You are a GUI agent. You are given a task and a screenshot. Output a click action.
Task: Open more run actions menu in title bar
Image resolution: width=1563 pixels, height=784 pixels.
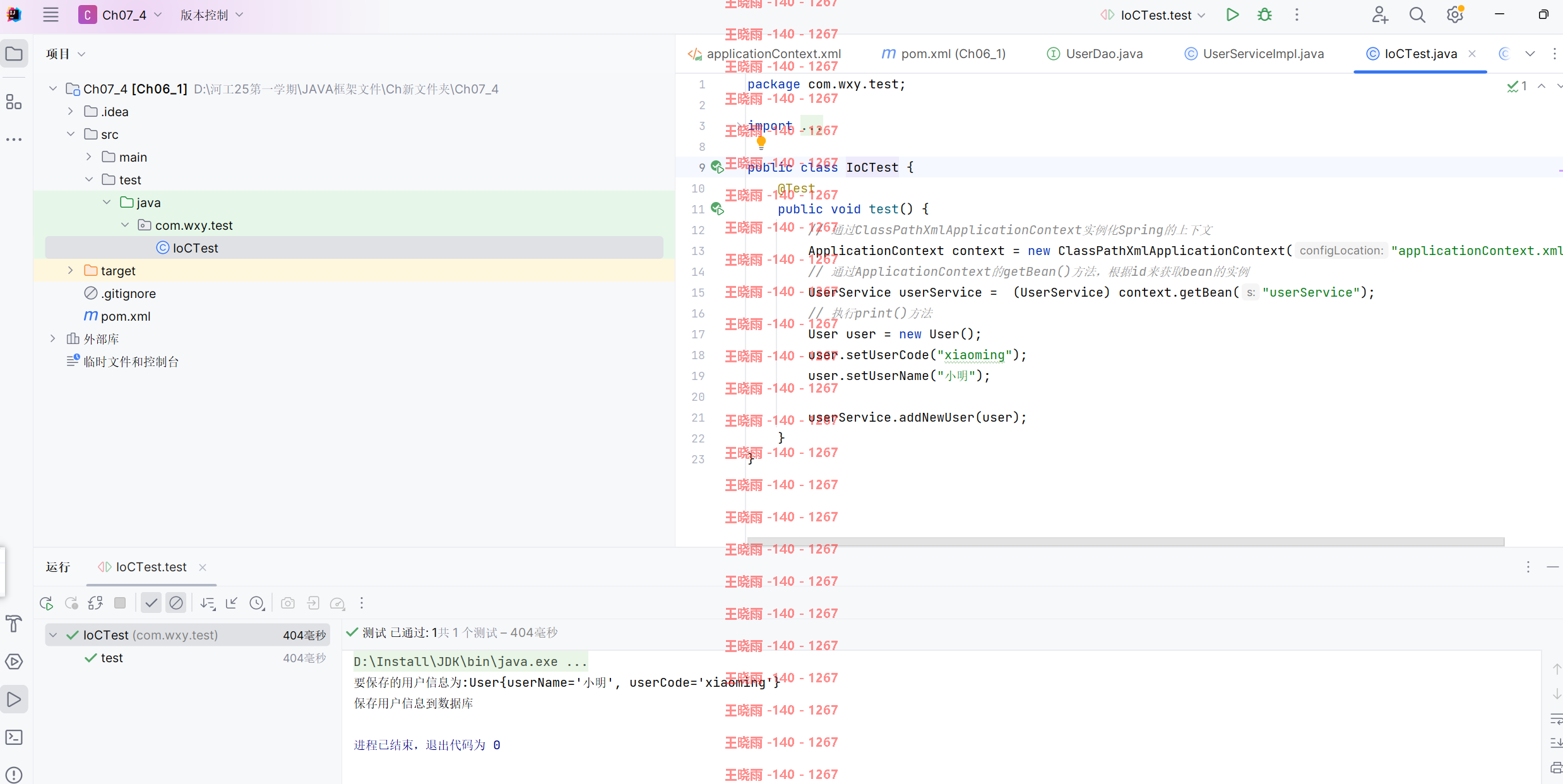click(1297, 15)
